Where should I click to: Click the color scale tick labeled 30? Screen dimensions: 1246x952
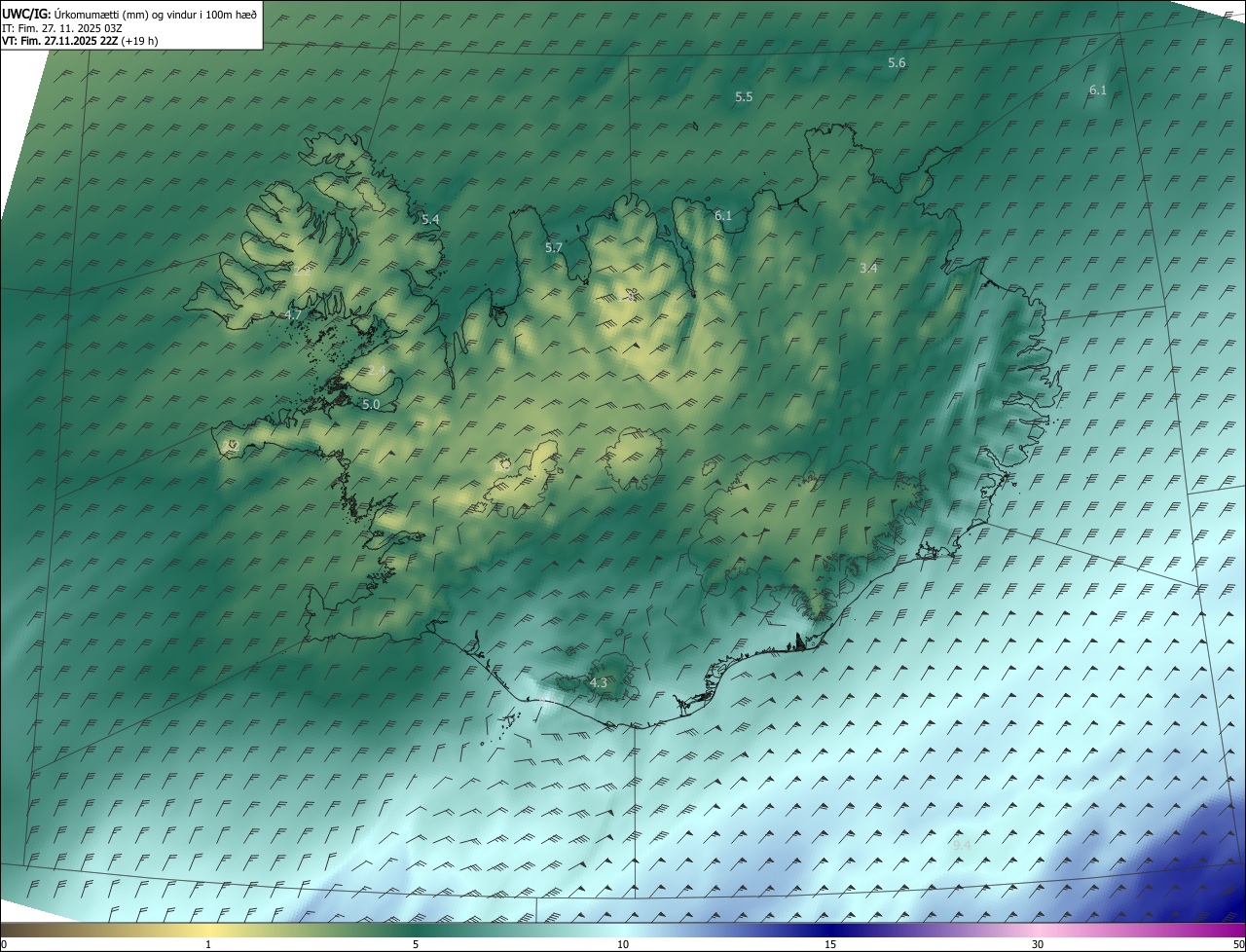click(x=1038, y=944)
